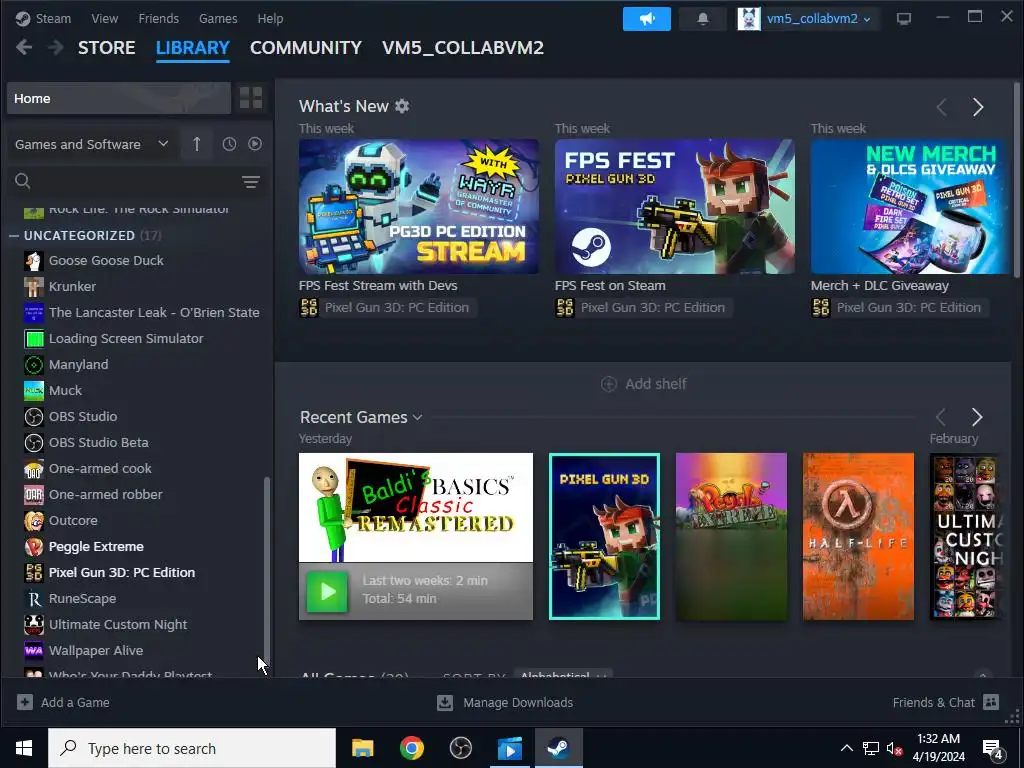The height and width of the screenshot is (768, 1024).
Task: Click the Outcore game icon
Action: coord(34,520)
